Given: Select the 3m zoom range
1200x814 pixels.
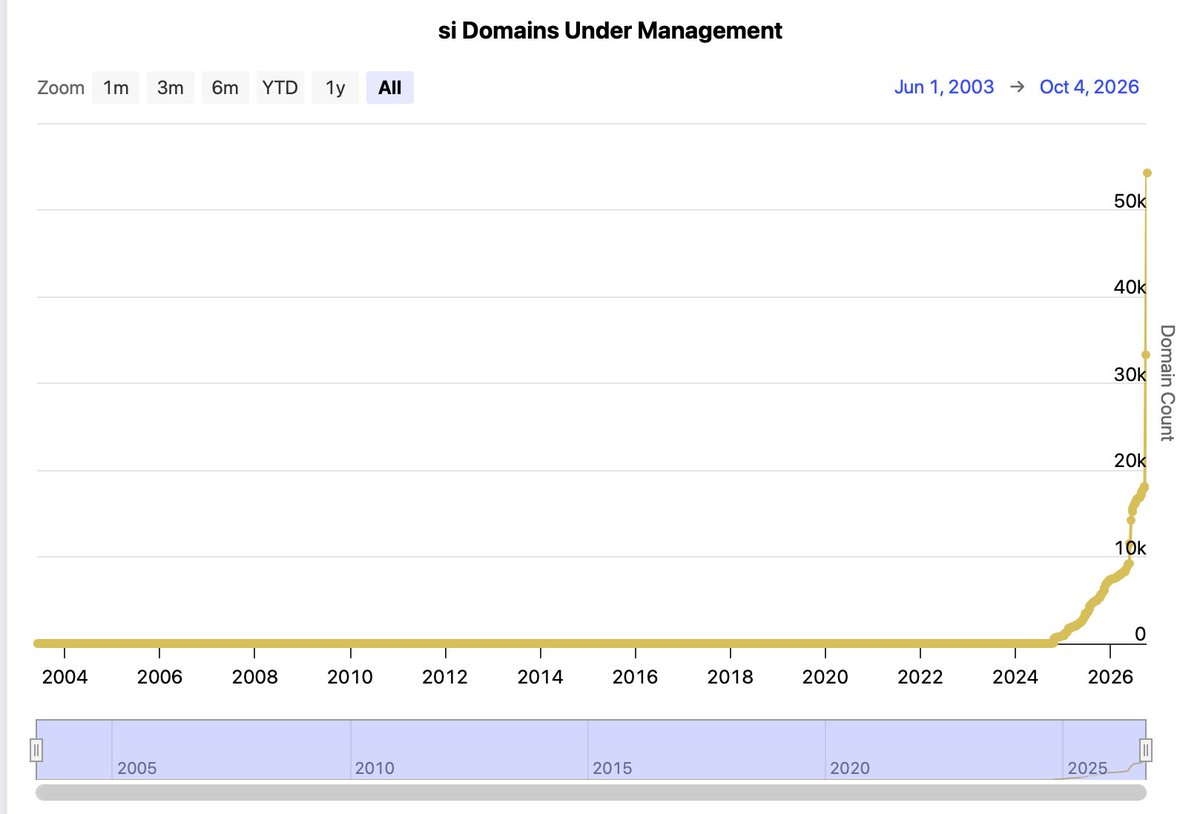Looking at the screenshot, I should [x=170, y=88].
